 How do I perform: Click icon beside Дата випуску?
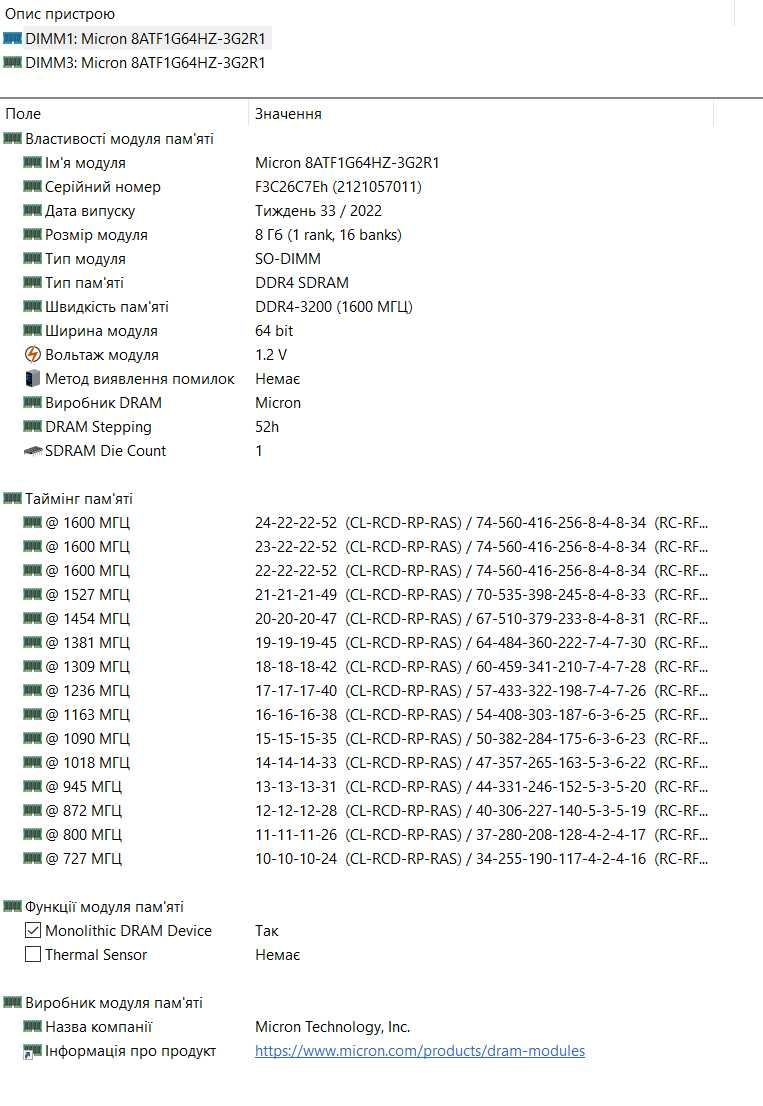tap(32, 210)
